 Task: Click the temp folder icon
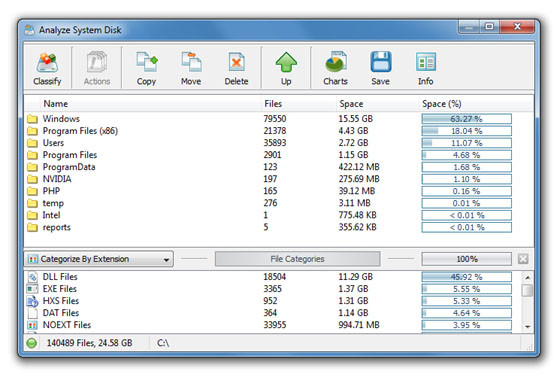tap(32, 203)
